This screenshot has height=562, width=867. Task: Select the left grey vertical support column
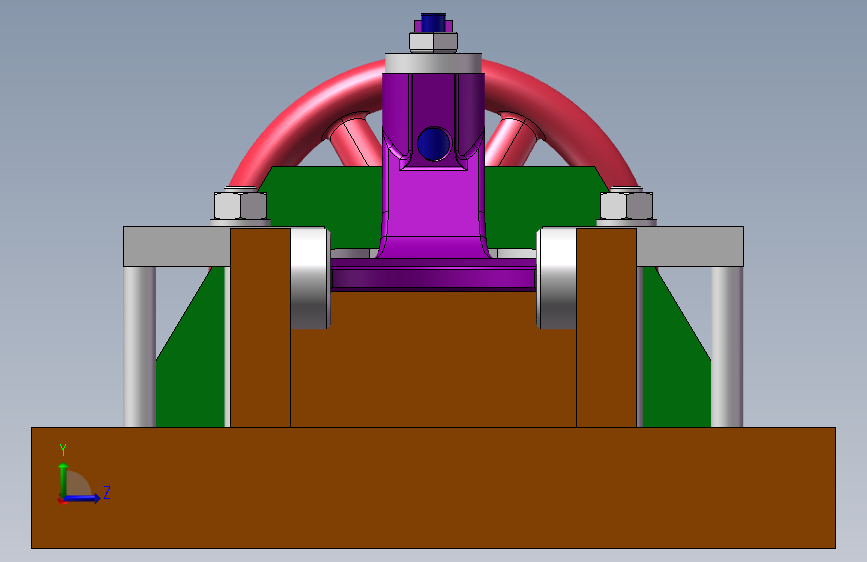click(x=139, y=346)
